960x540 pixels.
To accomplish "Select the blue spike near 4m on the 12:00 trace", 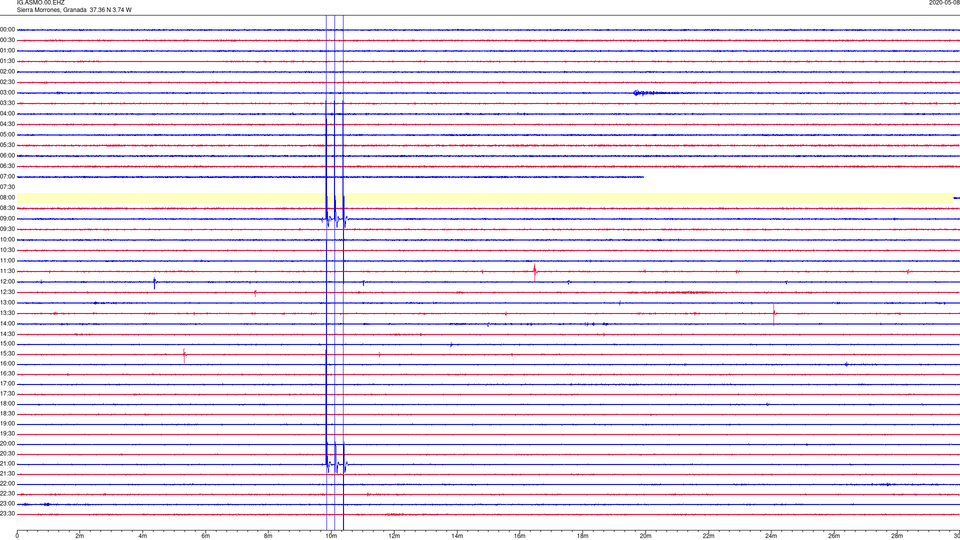I will pos(154,282).
